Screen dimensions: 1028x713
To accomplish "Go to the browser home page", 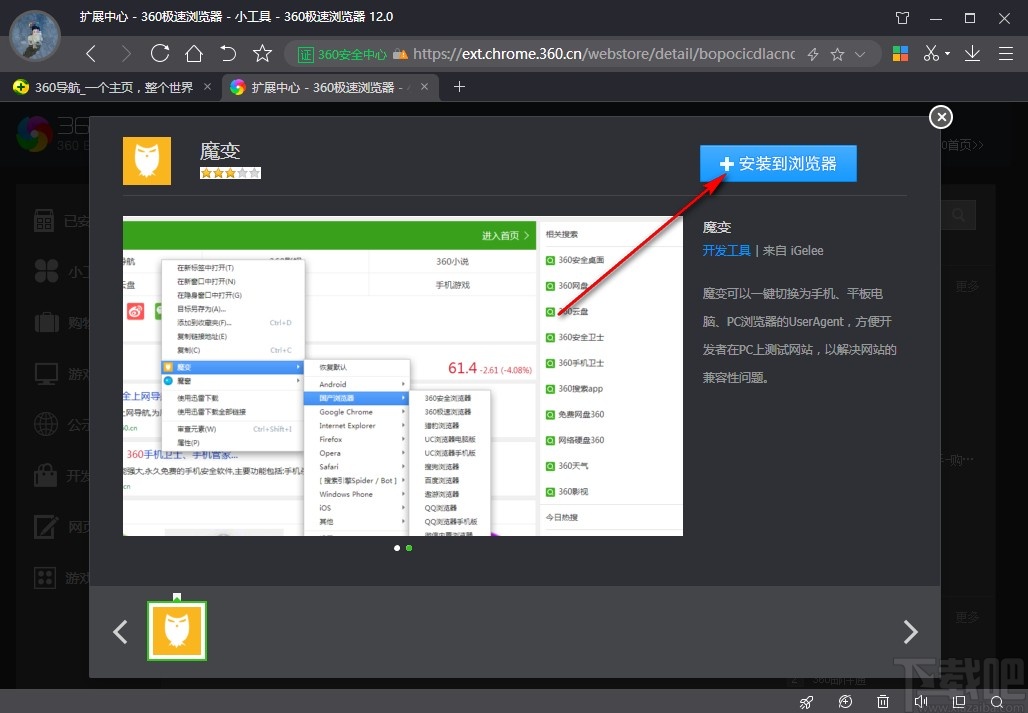I will click(193, 53).
